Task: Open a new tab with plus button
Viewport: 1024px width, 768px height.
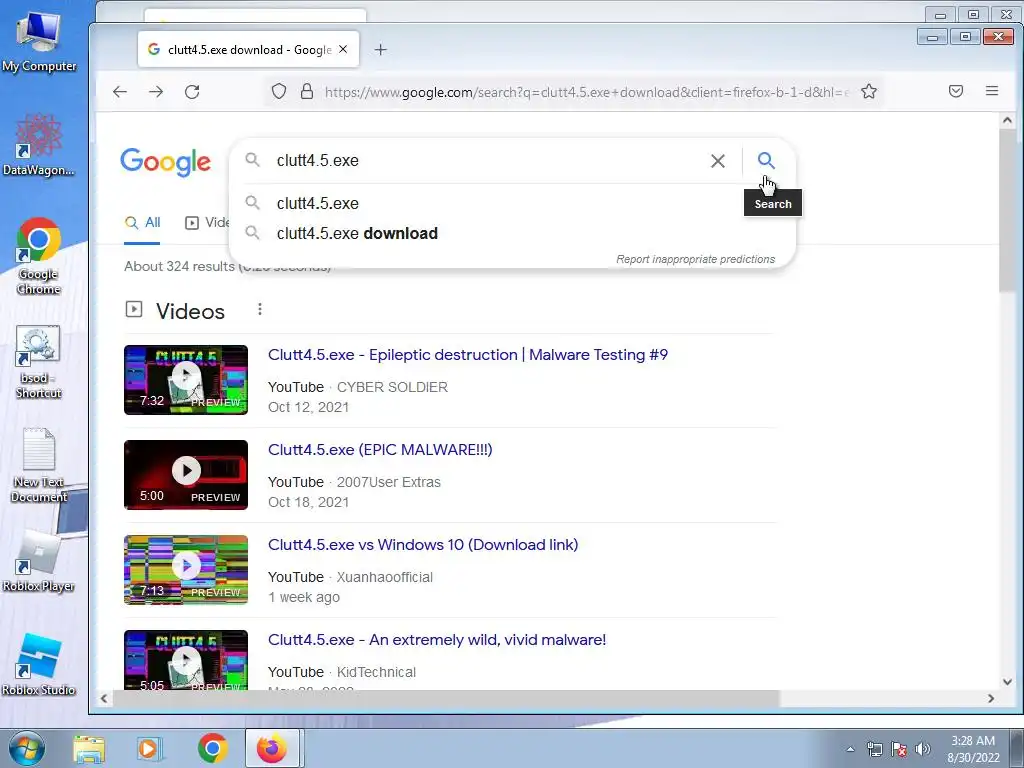Action: [381, 50]
